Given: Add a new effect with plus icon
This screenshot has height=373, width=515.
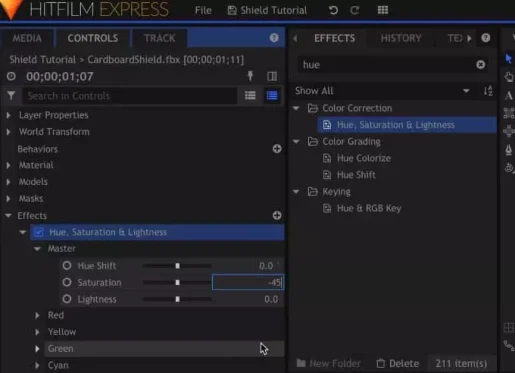Looking at the screenshot, I should tap(277, 215).
